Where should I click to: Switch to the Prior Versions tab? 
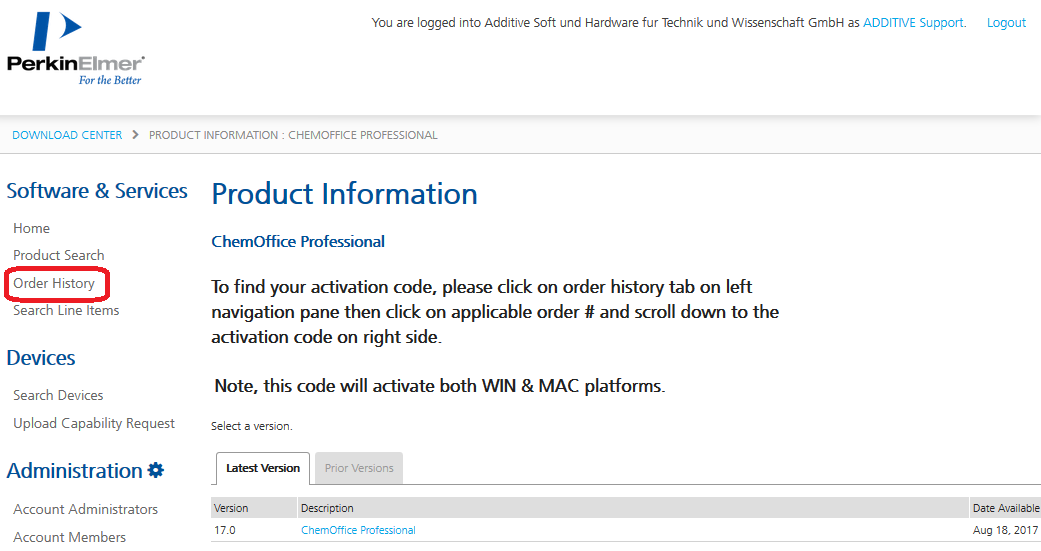point(359,468)
